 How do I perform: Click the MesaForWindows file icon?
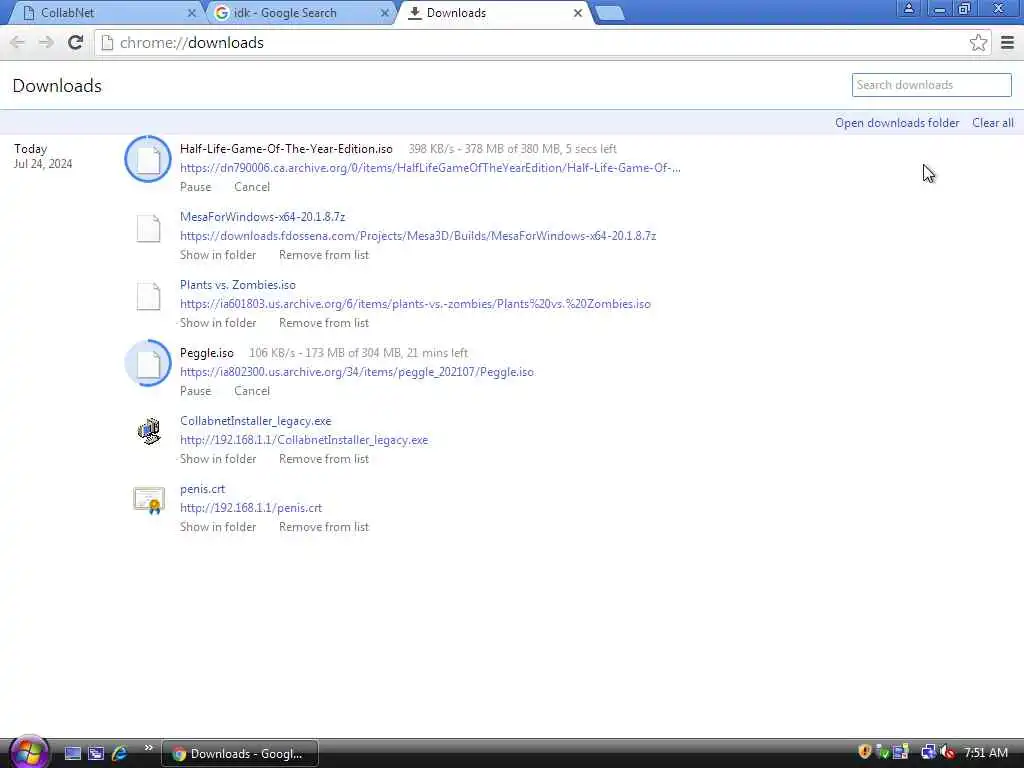click(148, 229)
